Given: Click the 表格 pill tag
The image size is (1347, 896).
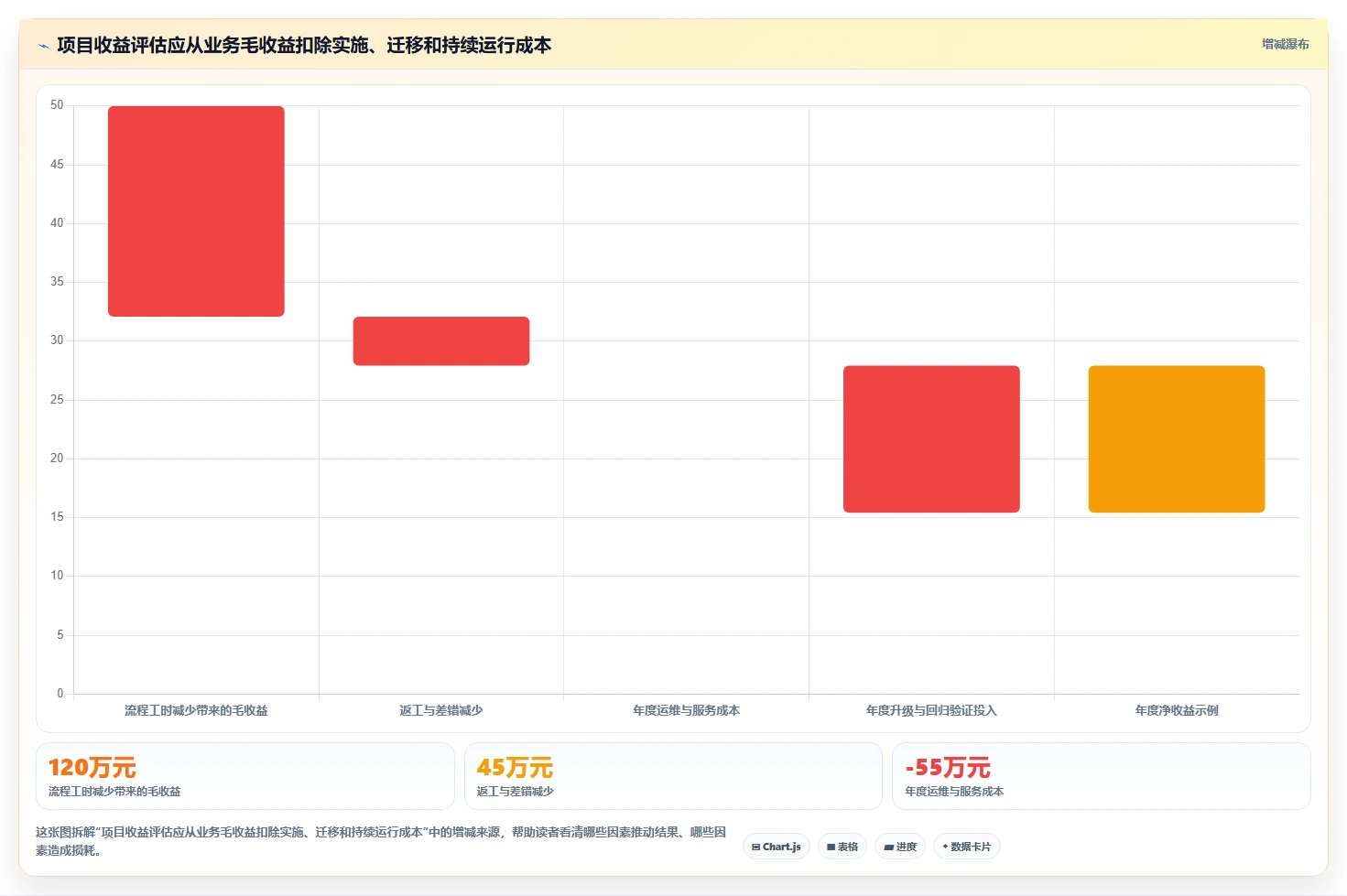Looking at the screenshot, I should (x=842, y=847).
